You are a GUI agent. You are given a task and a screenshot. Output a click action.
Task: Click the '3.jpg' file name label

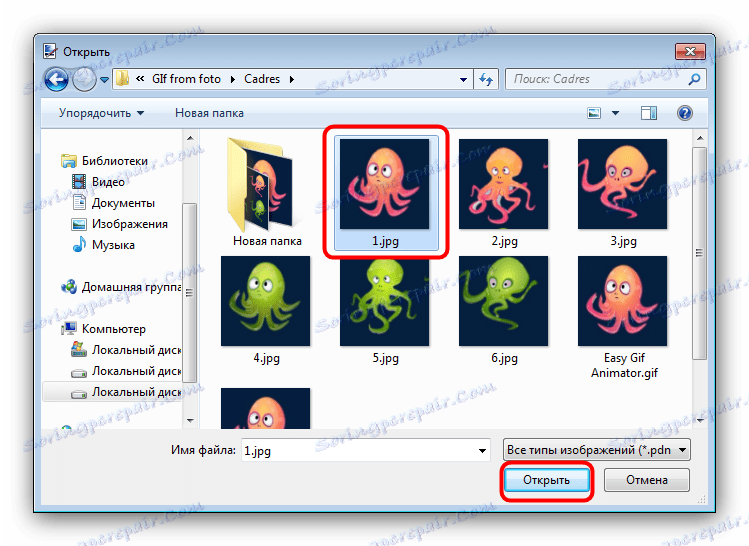[x=623, y=241]
